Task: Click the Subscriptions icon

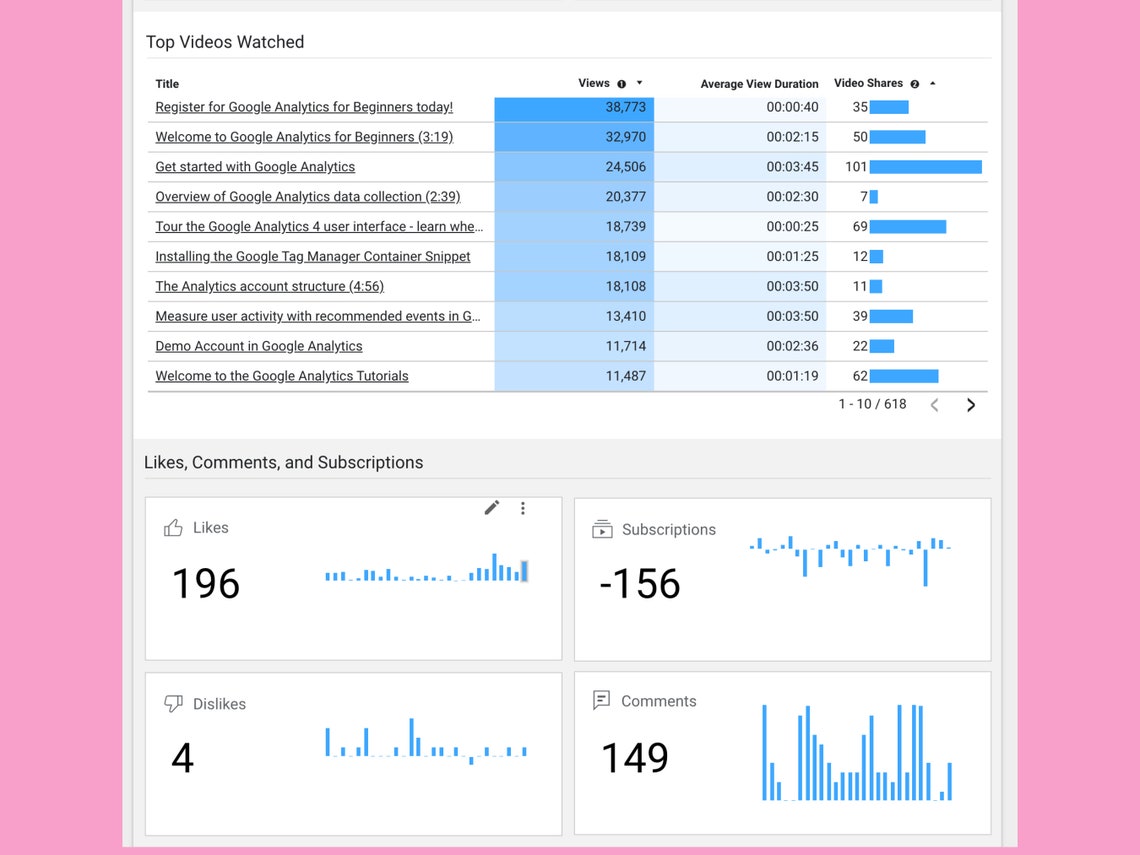Action: pyautogui.click(x=602, y=529)
